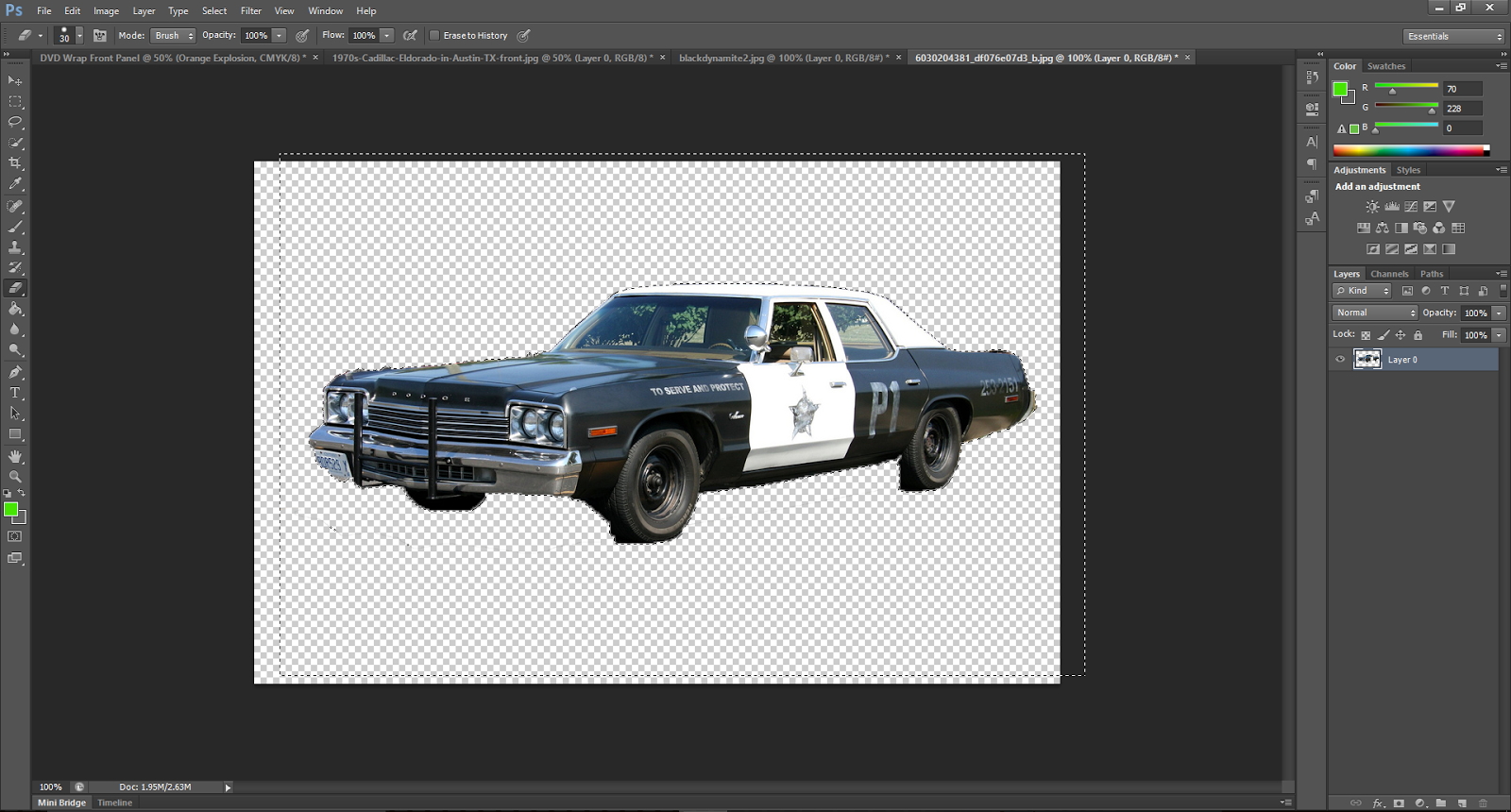The width and height of the screenshot is (1511, 812).
Task: Click the green foreground color in toolbox
Action: pos(10,509)
